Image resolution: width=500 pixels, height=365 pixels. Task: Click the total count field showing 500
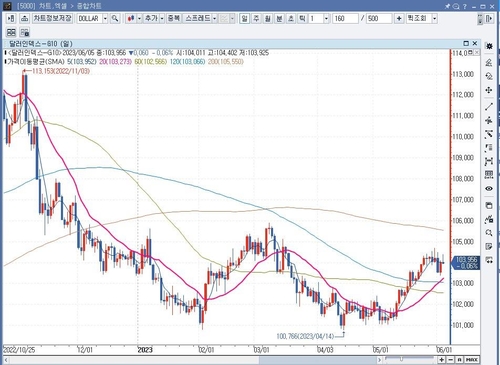(379, 18)
